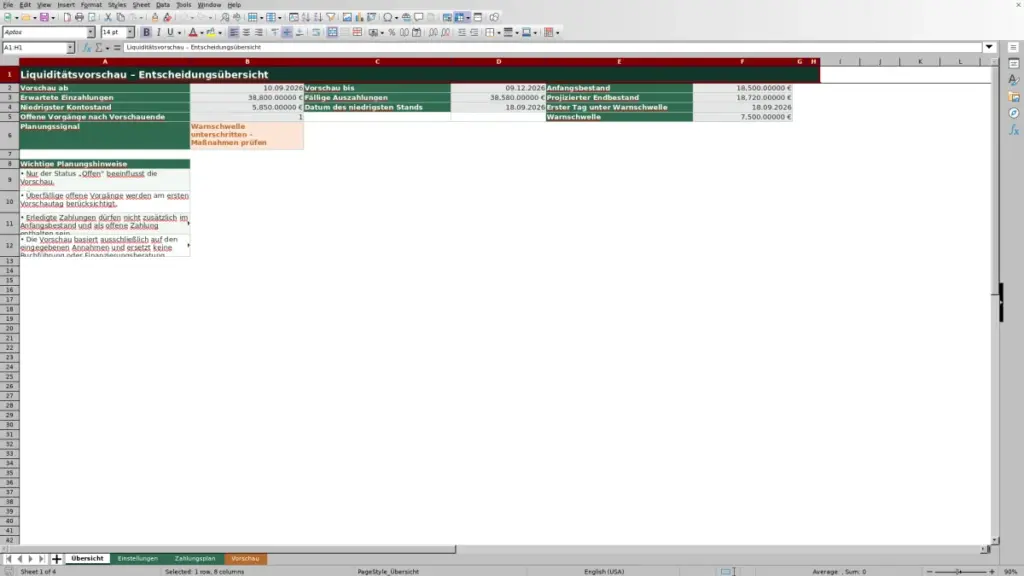Open the font size dropdown
Screen dimensions: 1024x576
pyautogui.click(x=130, y=33)
